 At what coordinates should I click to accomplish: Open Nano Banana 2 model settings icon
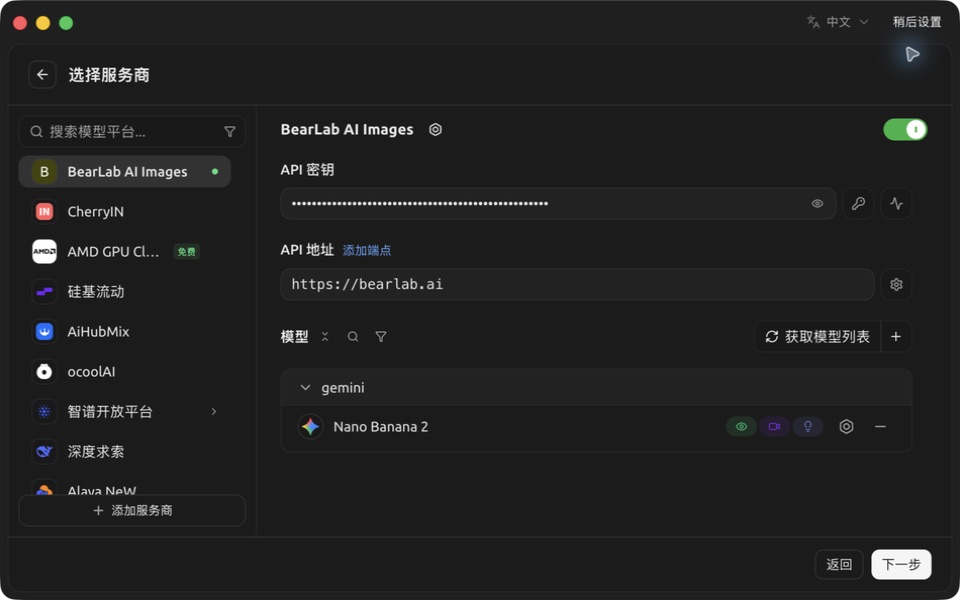coord(846,427)
